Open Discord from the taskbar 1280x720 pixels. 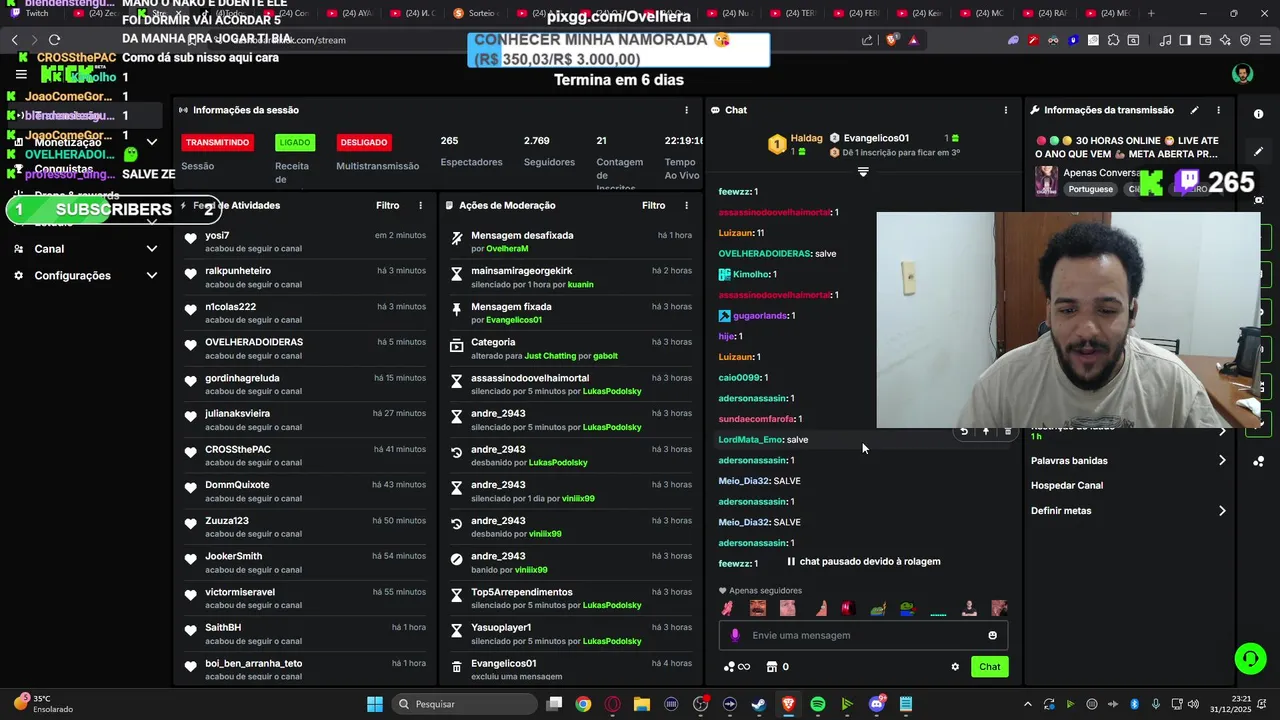877,704
